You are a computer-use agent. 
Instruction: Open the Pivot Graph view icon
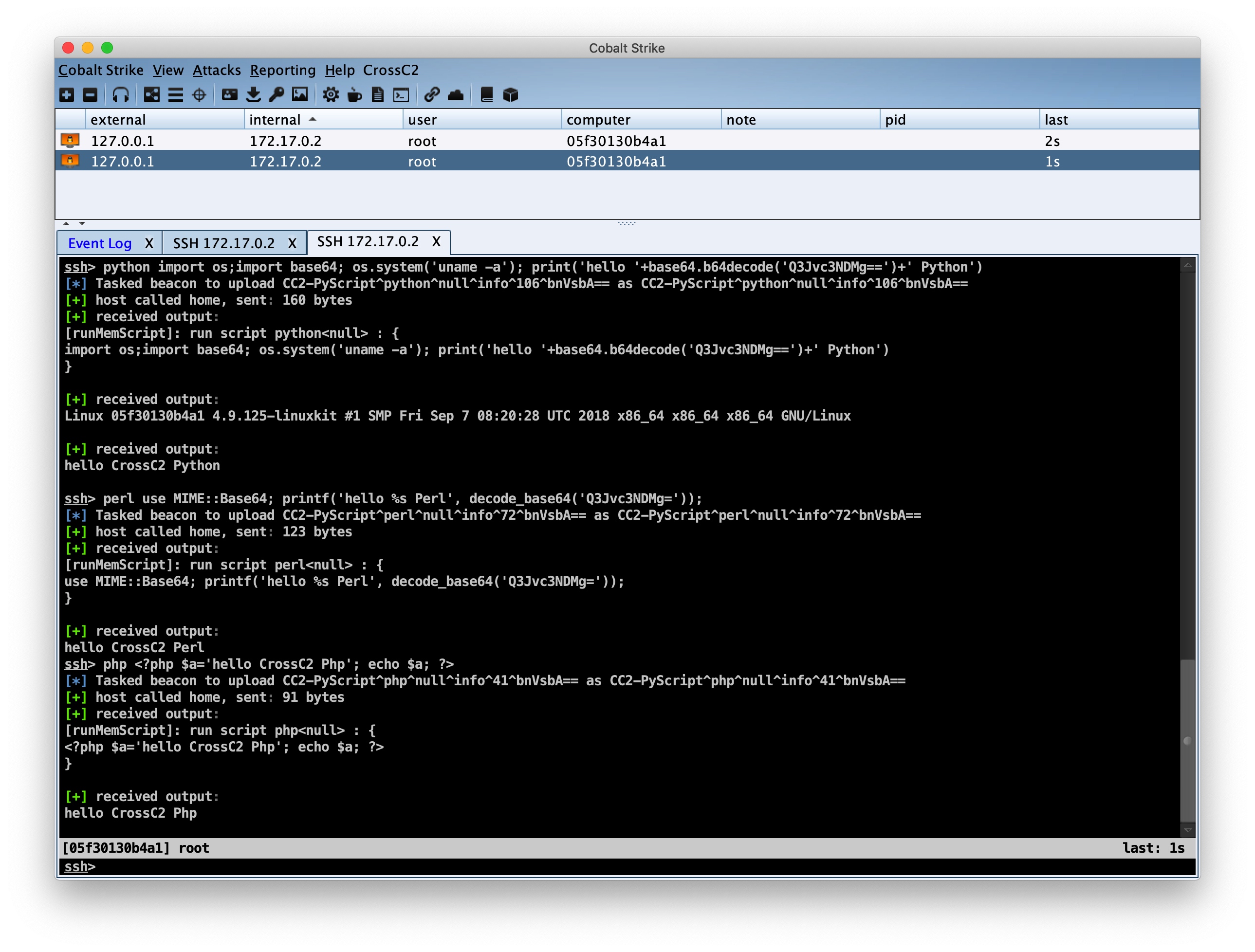tap(151, 95)
